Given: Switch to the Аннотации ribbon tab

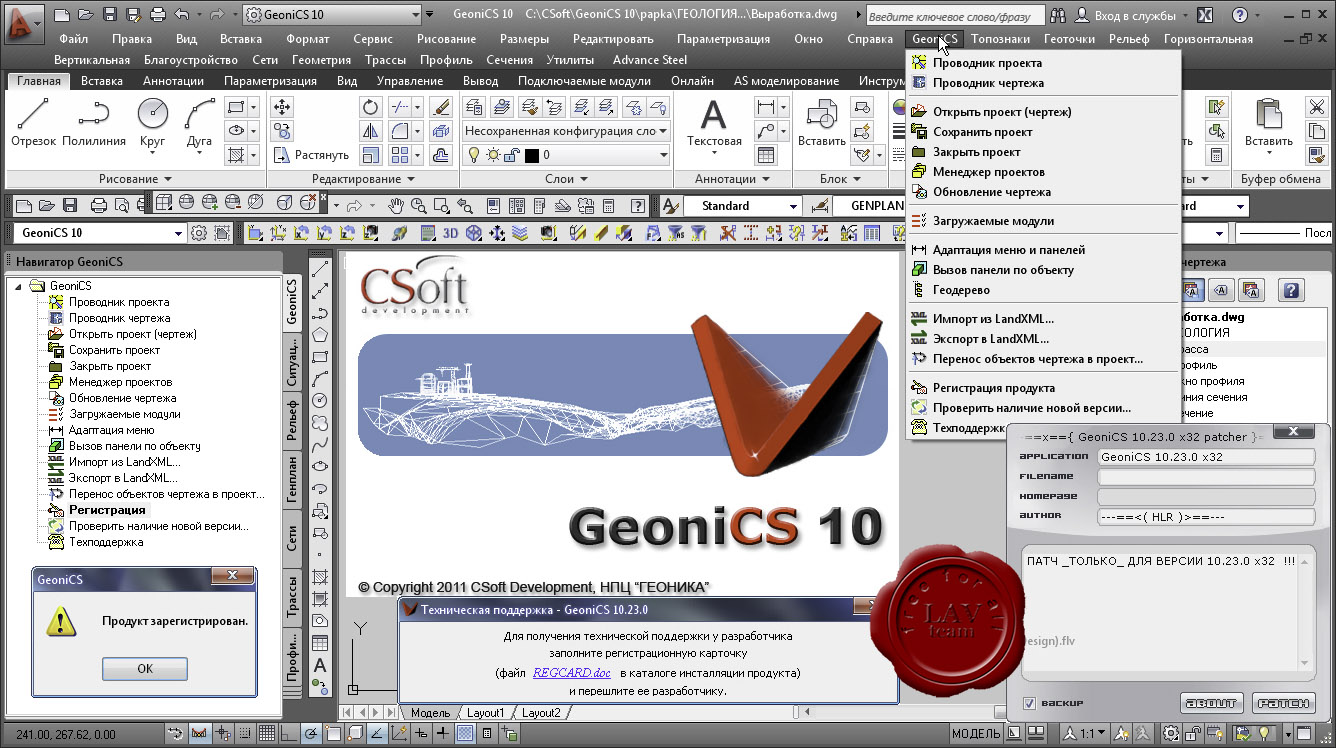Looking at the screenshot, I should pos(173,81).
